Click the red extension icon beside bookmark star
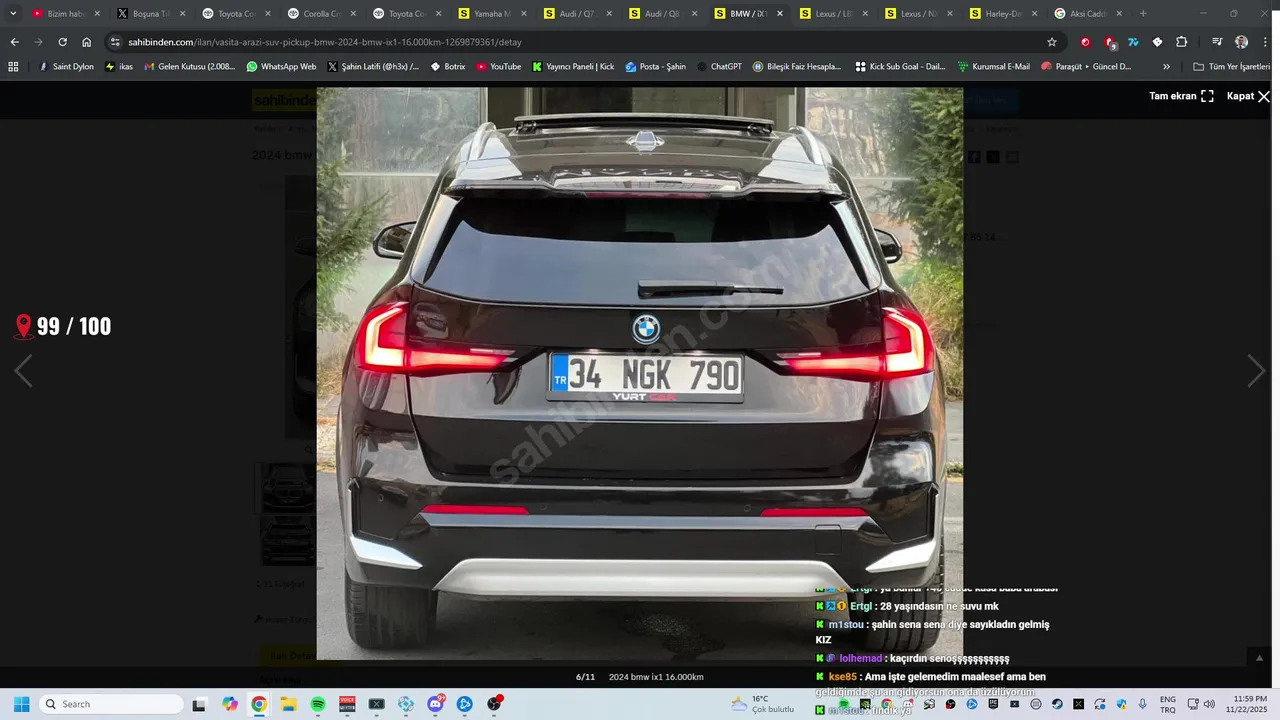 click(x=1085, y=42)
